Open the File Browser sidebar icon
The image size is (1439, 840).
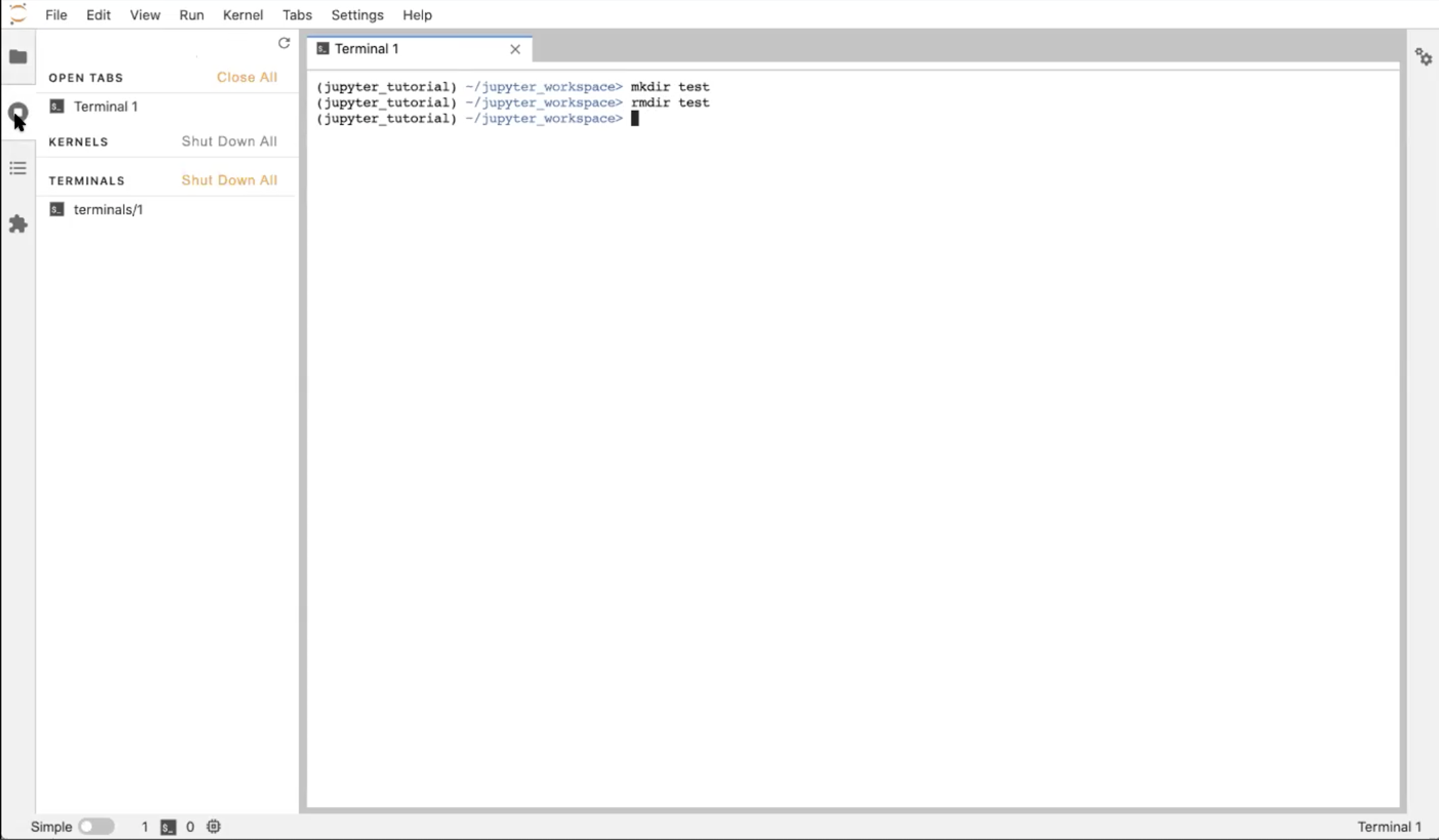click(18, 57)
